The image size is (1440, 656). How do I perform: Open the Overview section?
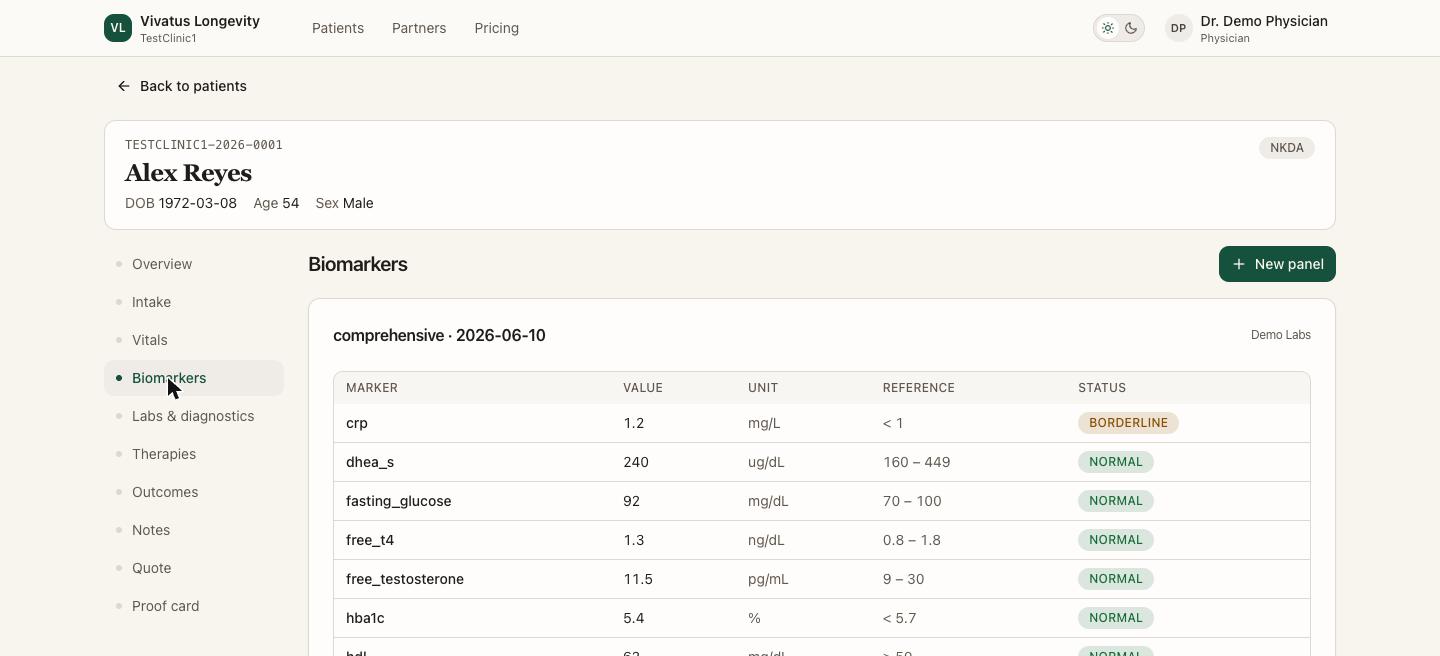click(194, 264)
